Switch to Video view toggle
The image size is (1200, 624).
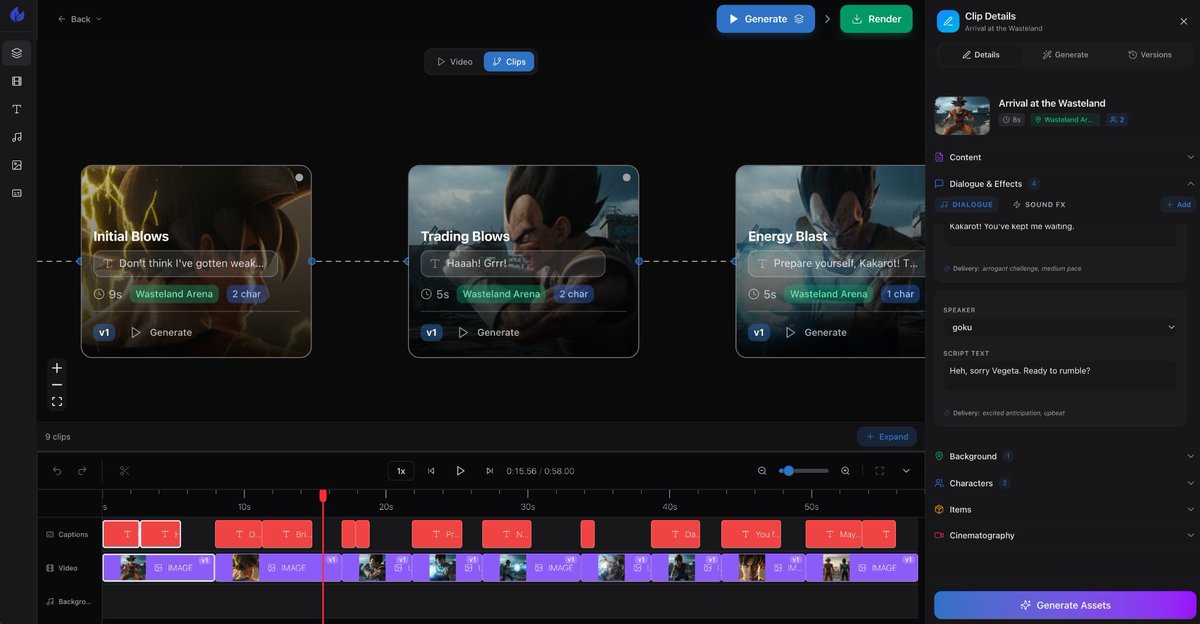[x=455, y=62]
